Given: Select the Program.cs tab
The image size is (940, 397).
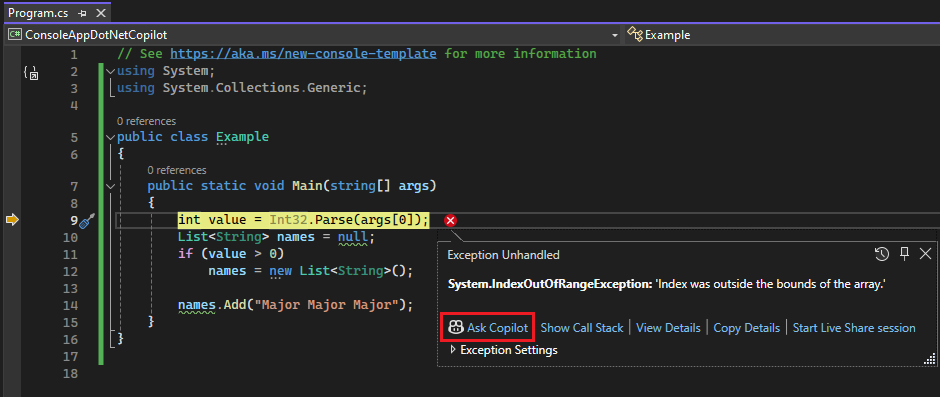Looking at the screenshot, I should tap(40, 13).
